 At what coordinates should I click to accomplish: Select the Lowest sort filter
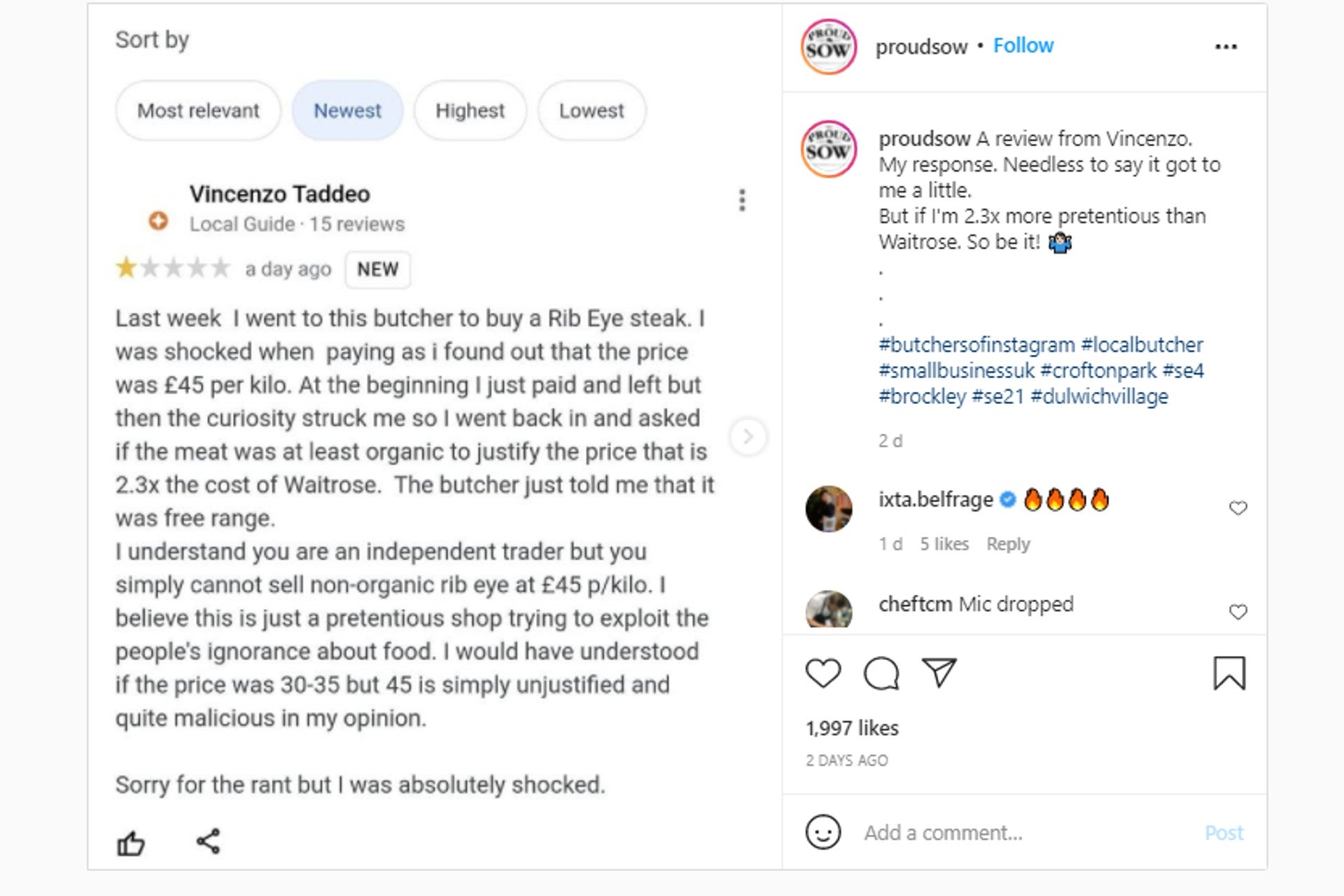tap(591, 110)
